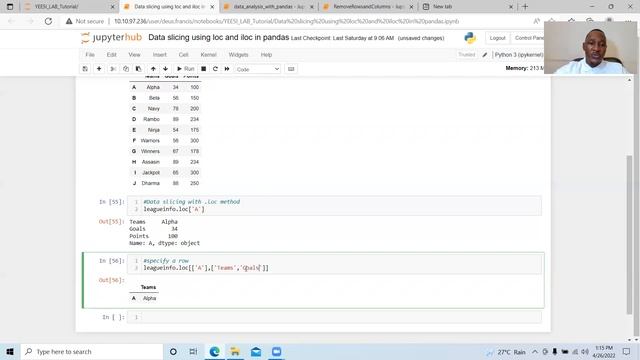Viewport: 640px width, 360px height.
Task: Move the selected cell up arrow
Action: 153,69
